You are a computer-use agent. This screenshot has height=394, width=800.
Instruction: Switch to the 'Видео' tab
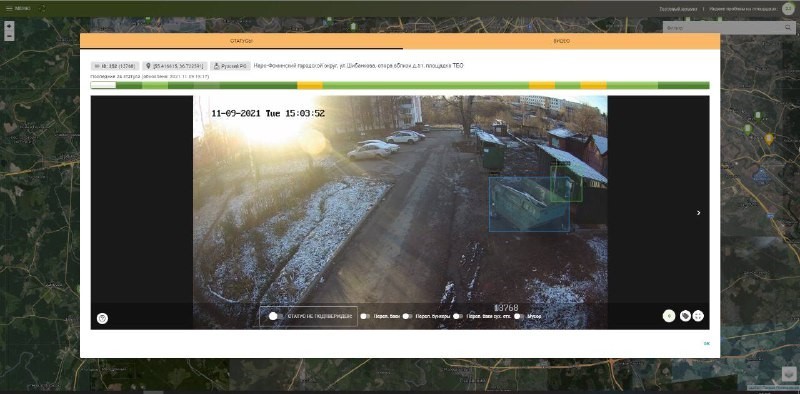tap(561, 41)
